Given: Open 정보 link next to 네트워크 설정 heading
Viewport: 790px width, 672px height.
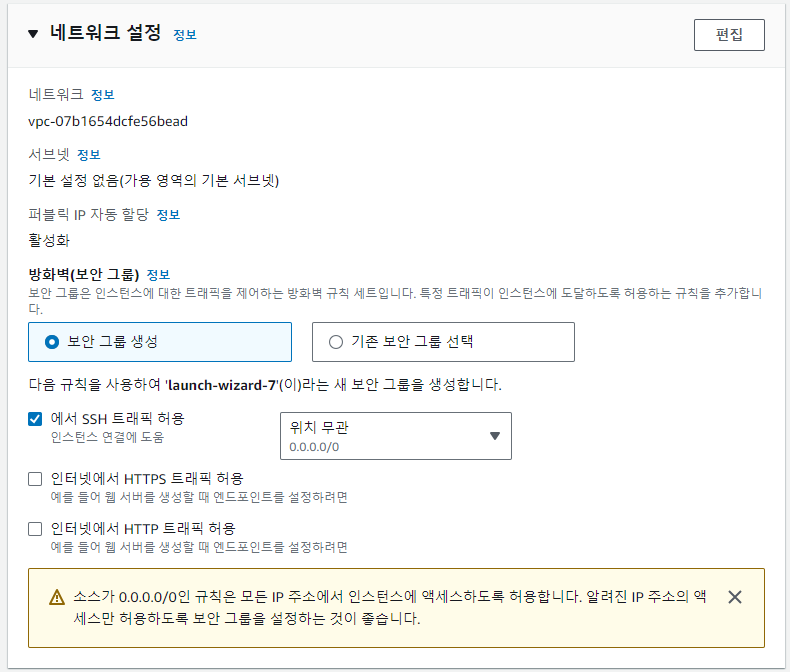Looking at the screenshot, I should pos(184,35).
